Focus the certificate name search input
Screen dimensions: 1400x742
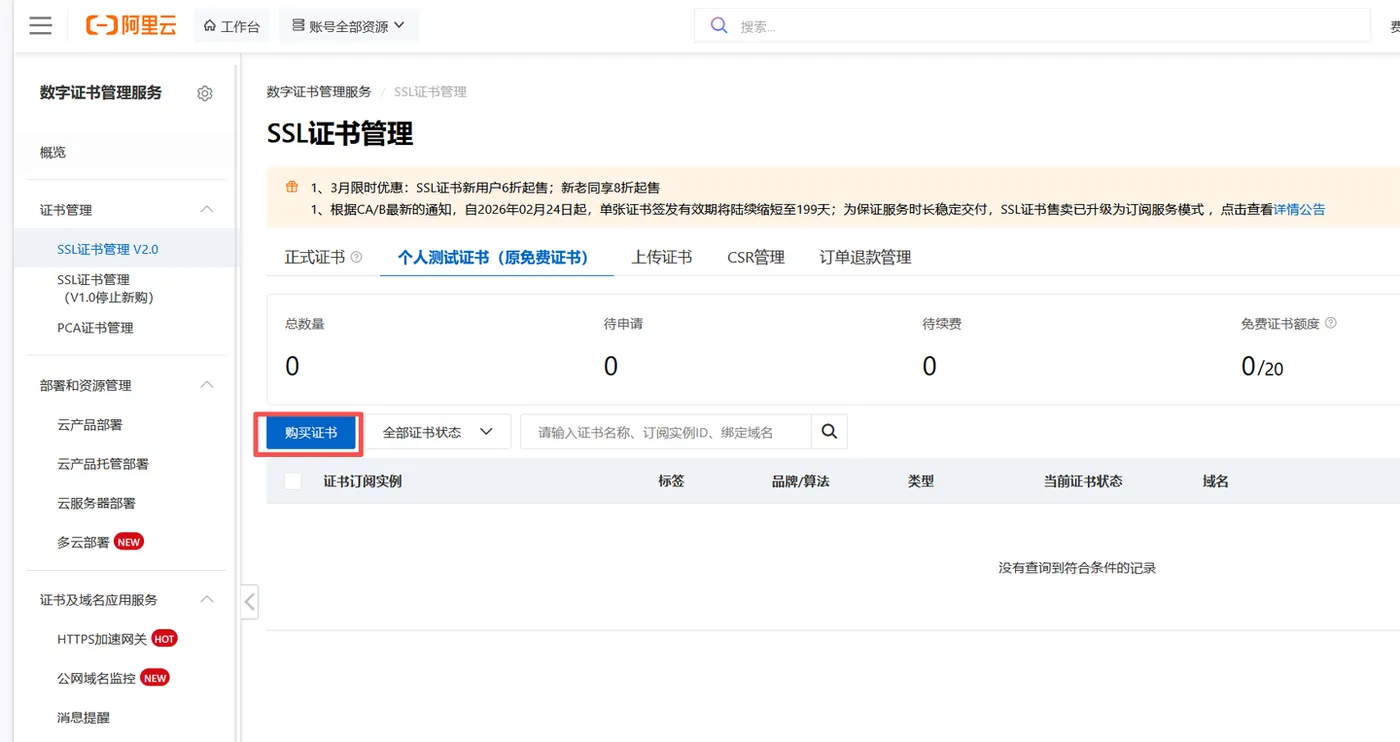[x=666, y=432]
